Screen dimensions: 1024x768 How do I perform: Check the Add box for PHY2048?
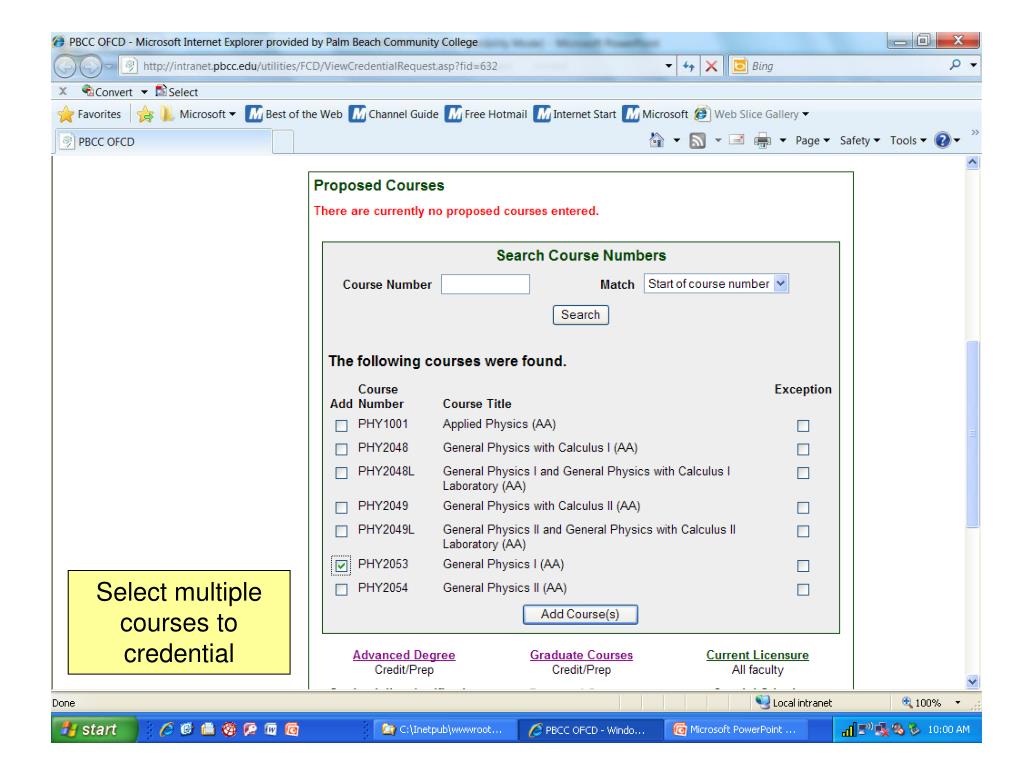342,449
